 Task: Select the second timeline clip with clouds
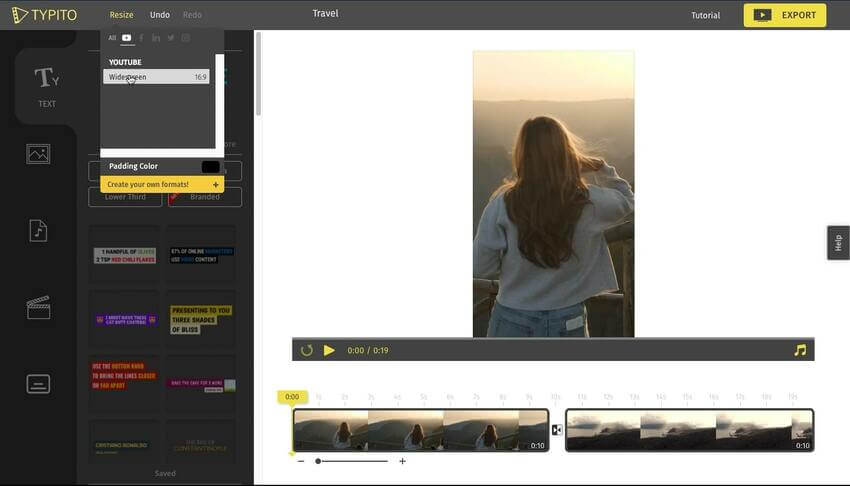(690, 430)
